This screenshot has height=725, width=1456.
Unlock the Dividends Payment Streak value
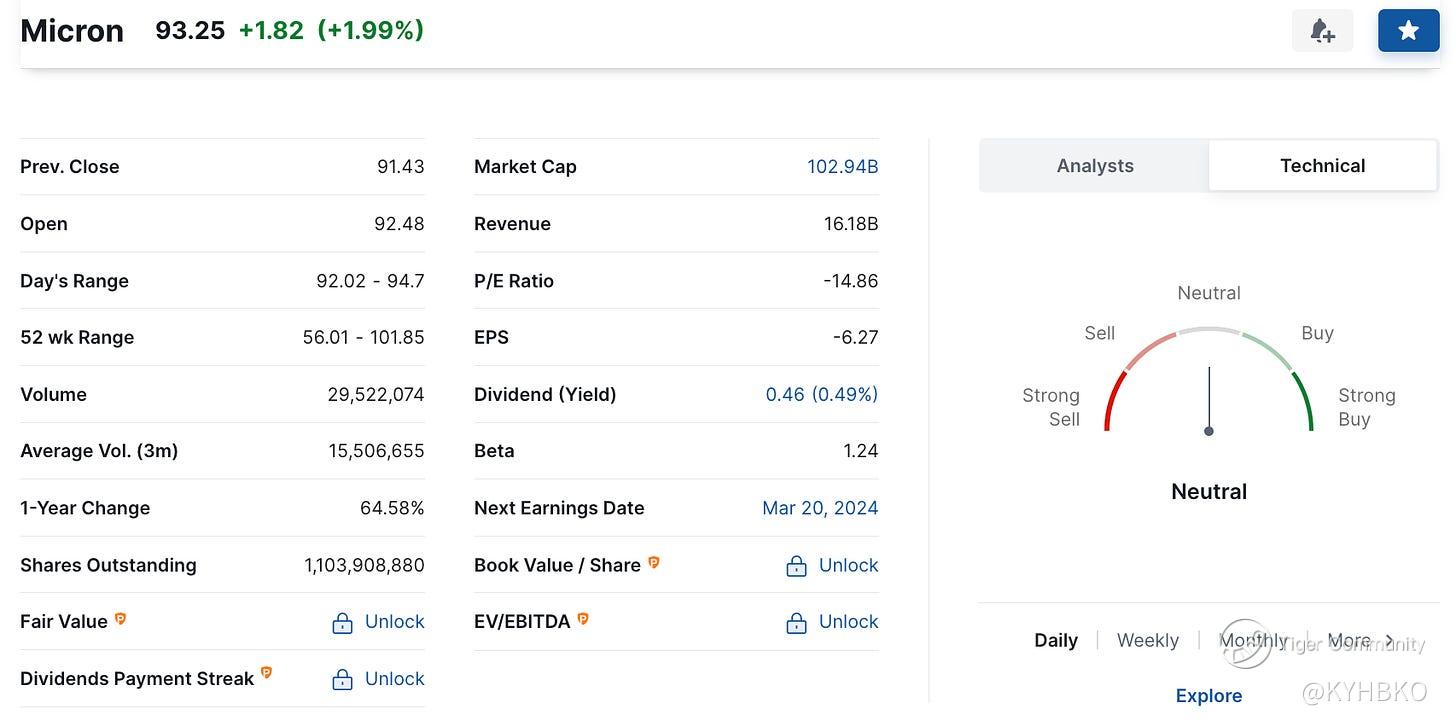tap(395, 679)
